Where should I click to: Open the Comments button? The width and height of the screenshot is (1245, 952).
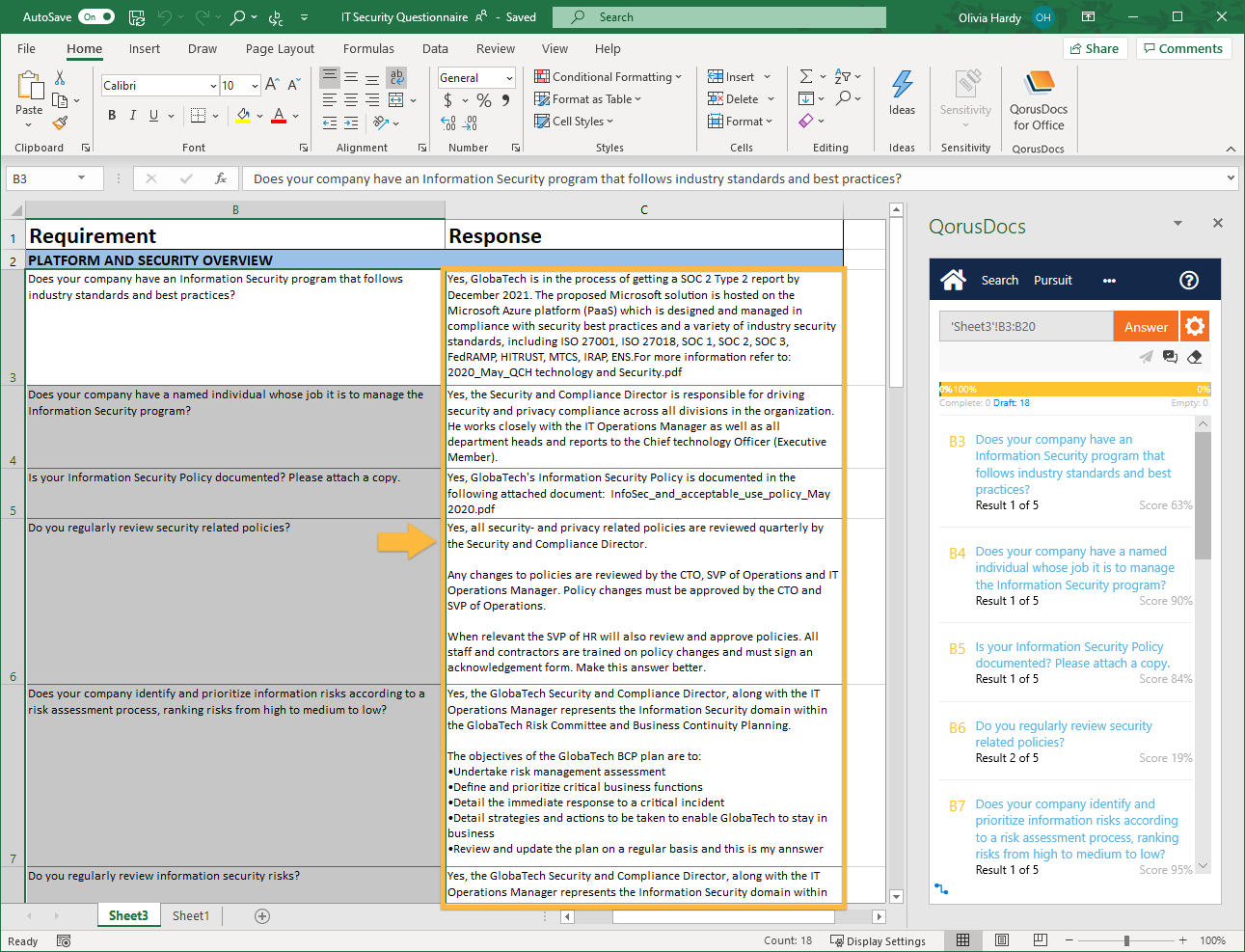click(1182, 48)
